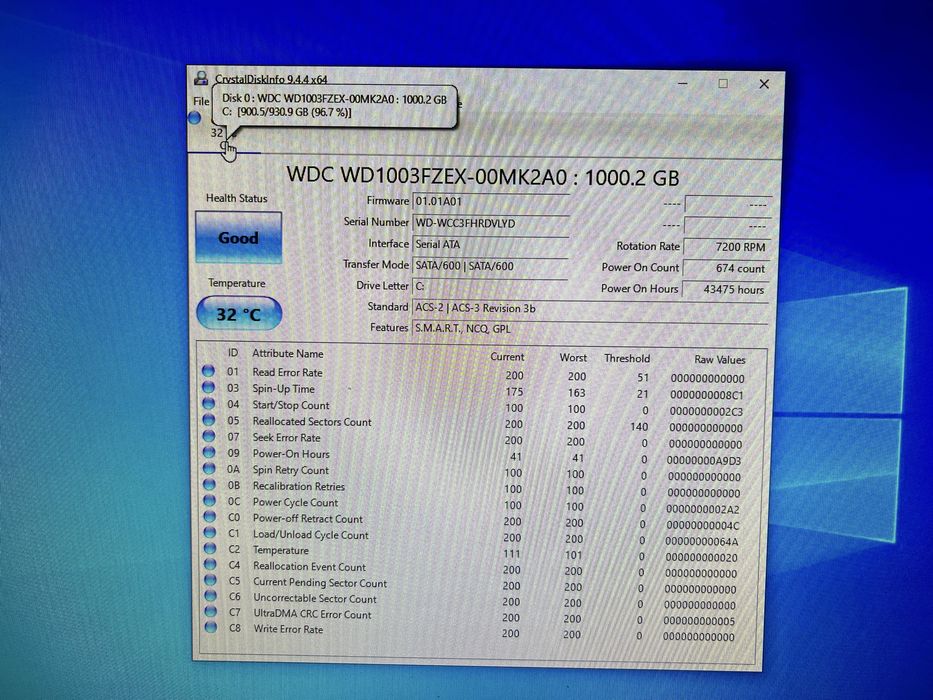
Task: Click the status orb for Spin-Up Time
Action: pyautogui.click(x=208, y=387)
